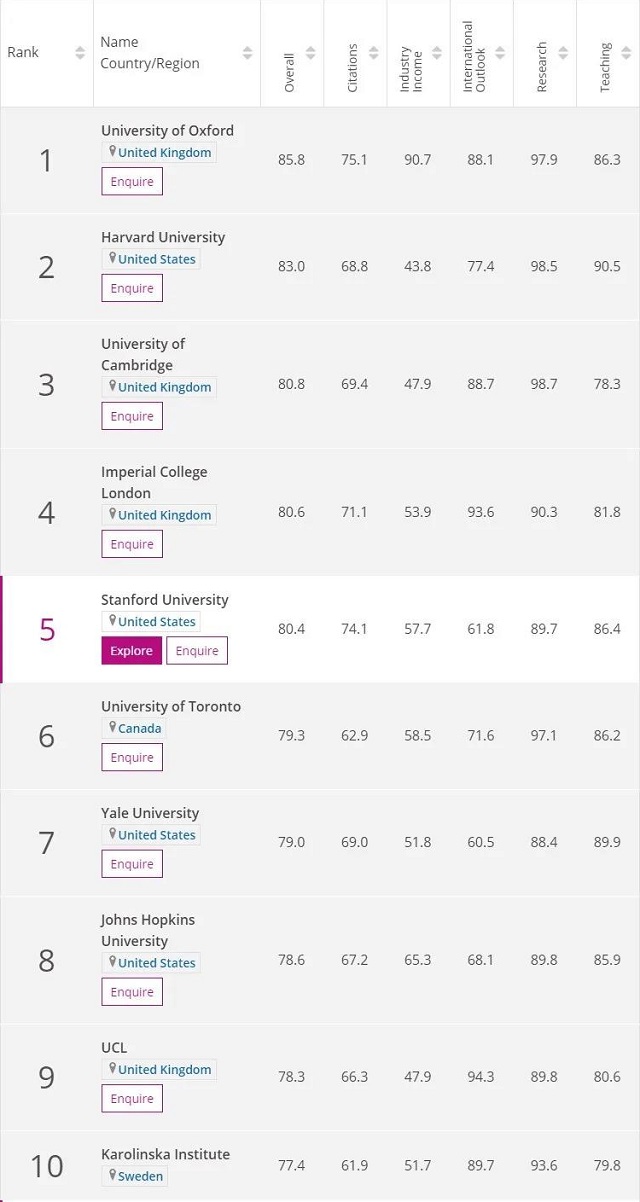Click the location pin beside Canada
The width and height of the screenshot is (640, 1202).
[113, 728]
